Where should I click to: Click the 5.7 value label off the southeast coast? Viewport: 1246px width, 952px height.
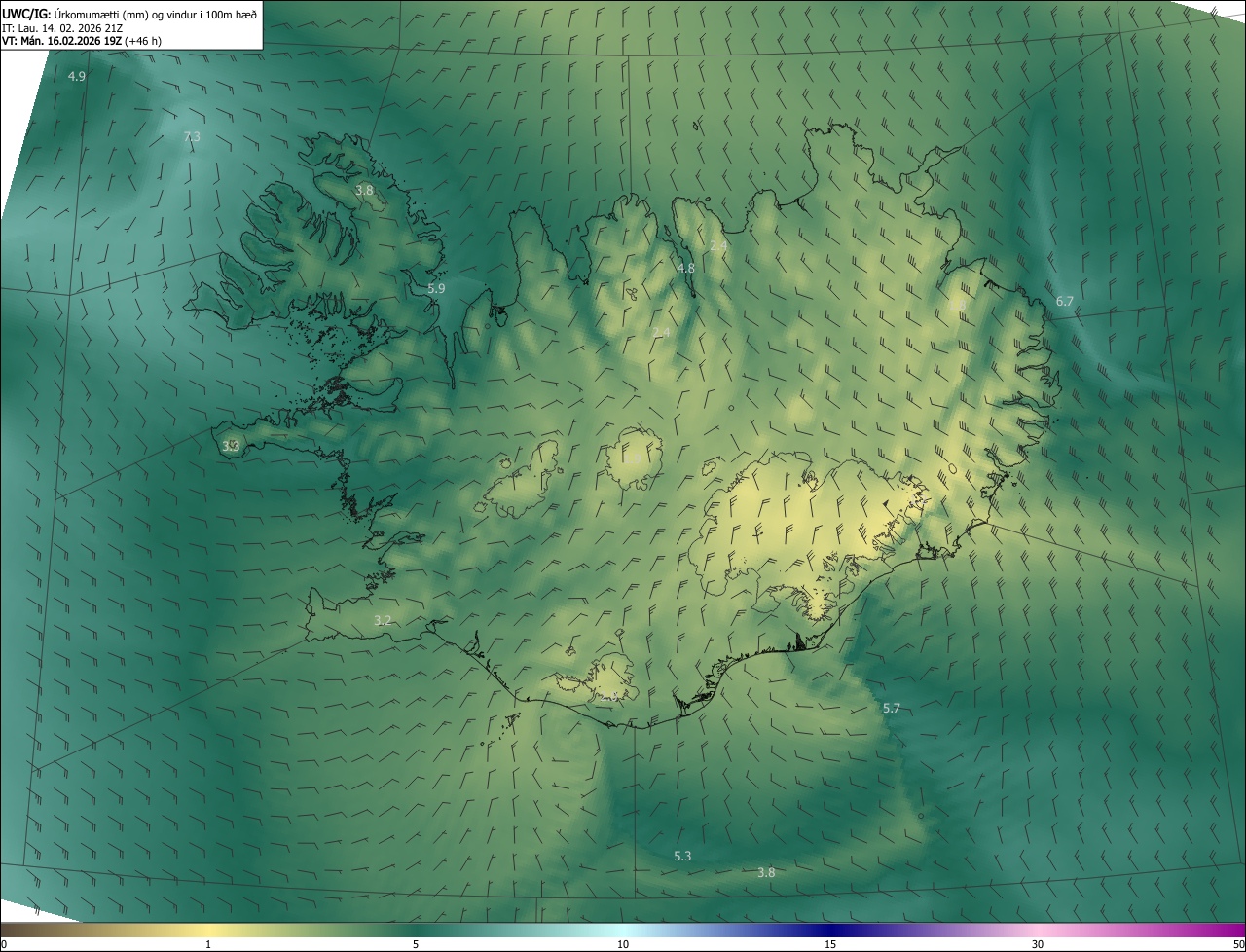coord(891,708)
